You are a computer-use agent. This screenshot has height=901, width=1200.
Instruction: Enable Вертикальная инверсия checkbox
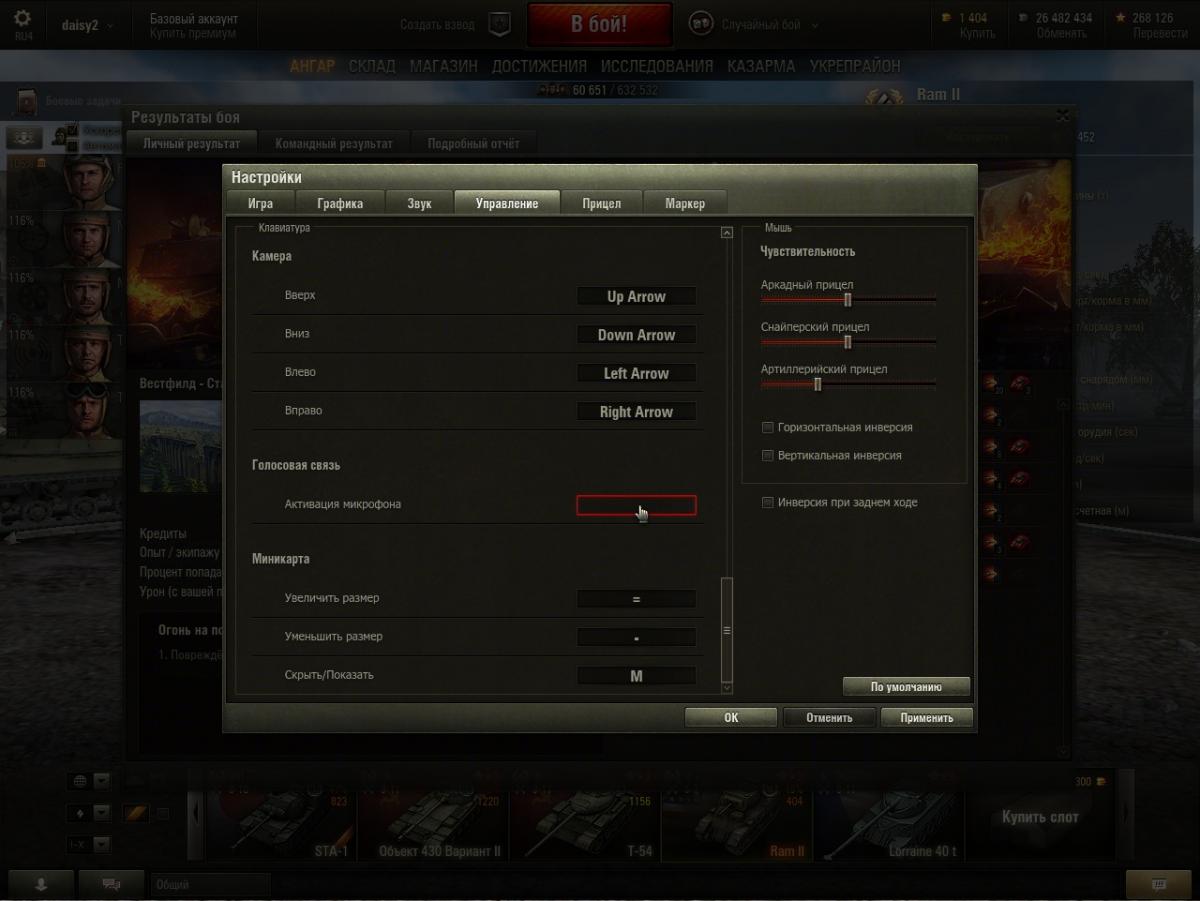click(768, 455)
